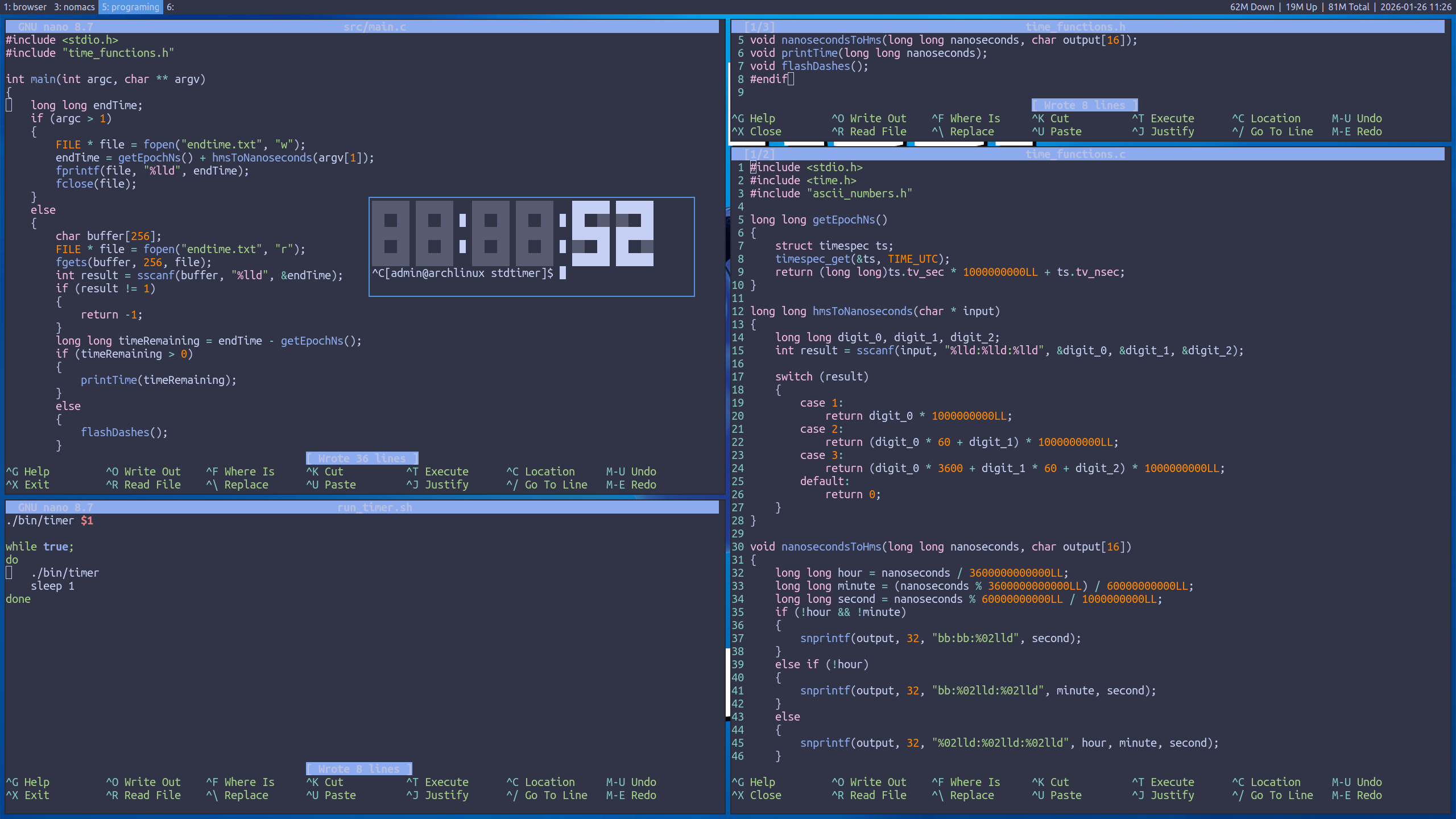Image resolution: width=1456 pixels, height=819 pixels.
Task: Click the run_timer.sh title bar
Action: [374, 507]
